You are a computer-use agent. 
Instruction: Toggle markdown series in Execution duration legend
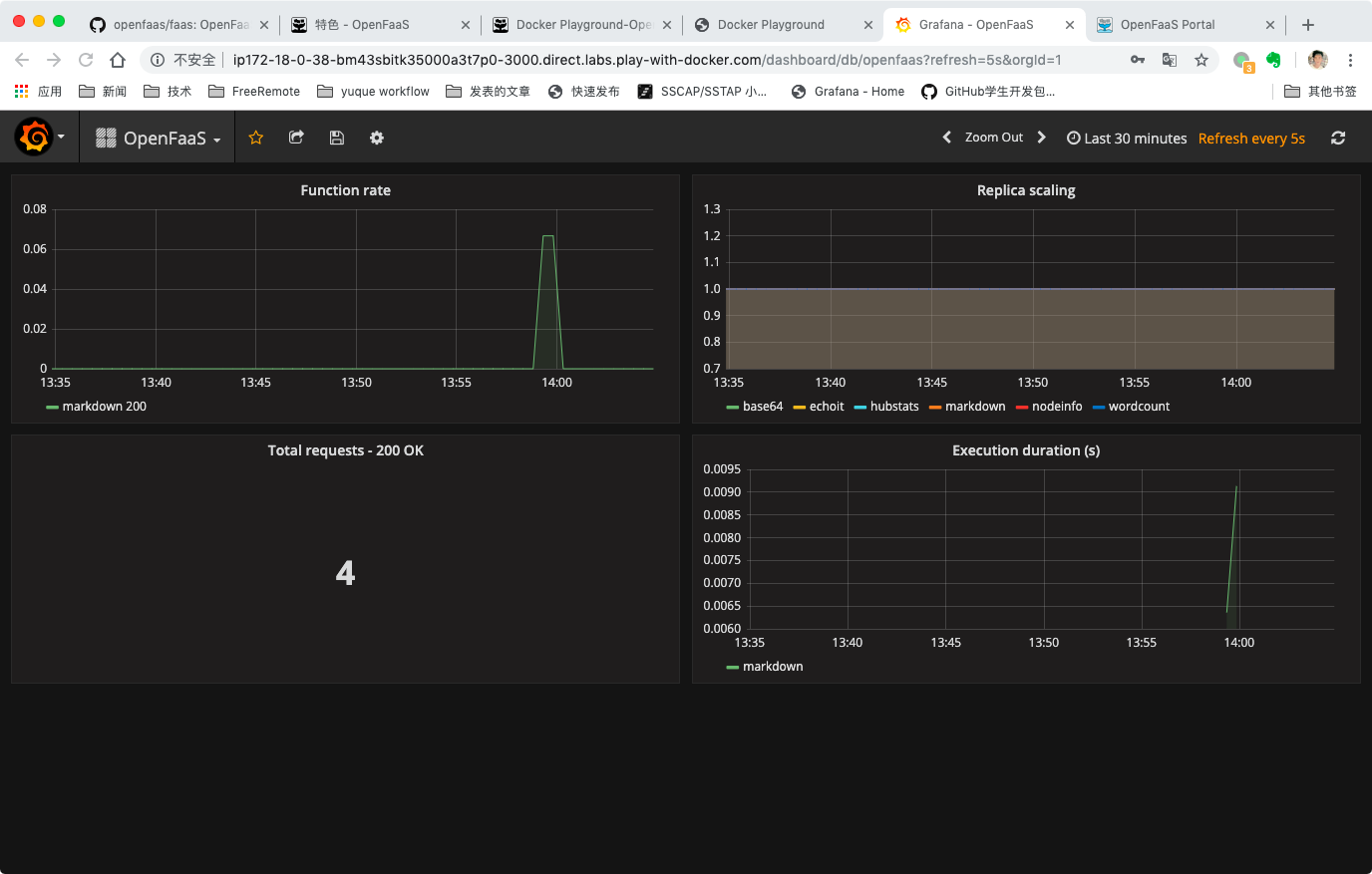click(765, 667)
